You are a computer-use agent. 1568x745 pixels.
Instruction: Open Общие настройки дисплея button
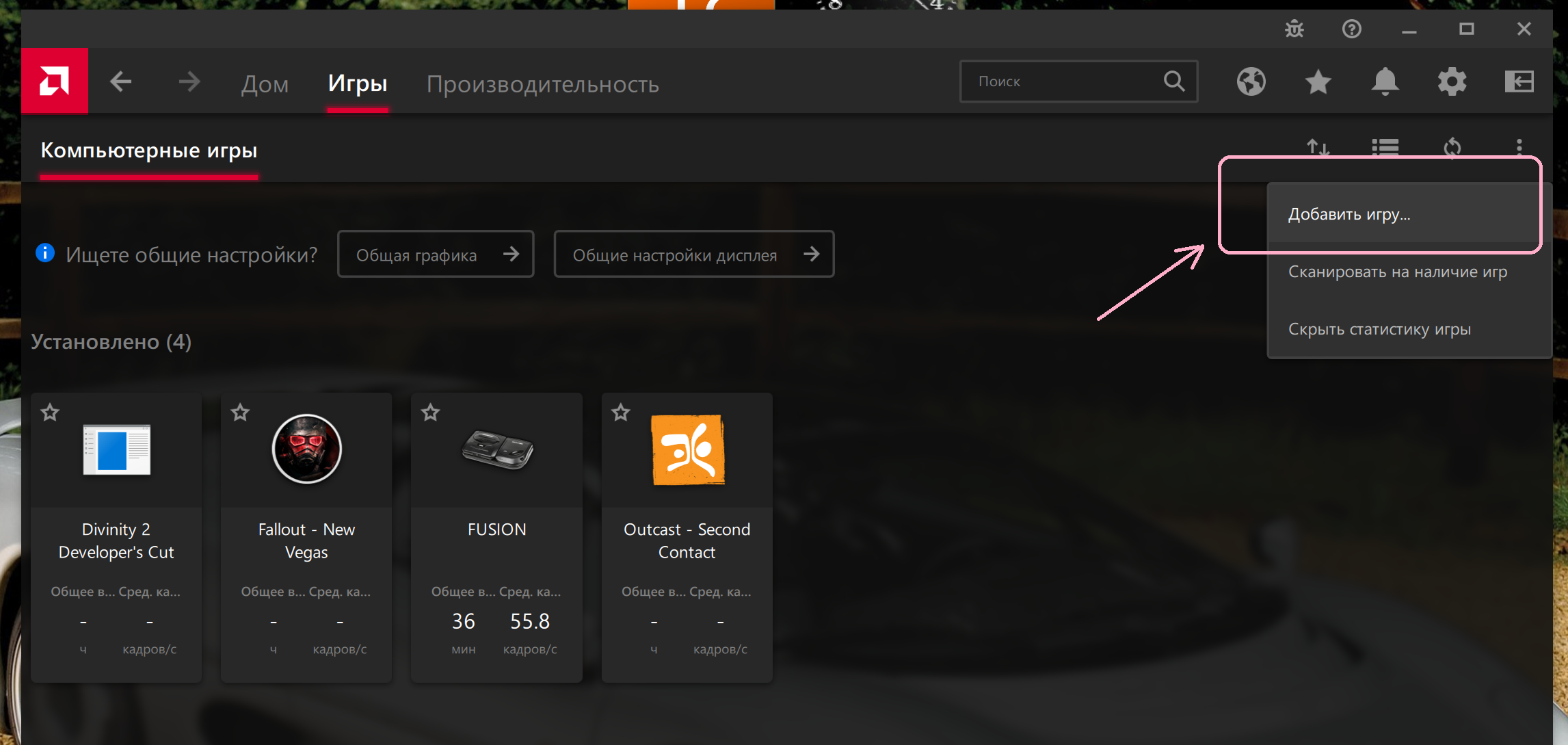point(694,254)
